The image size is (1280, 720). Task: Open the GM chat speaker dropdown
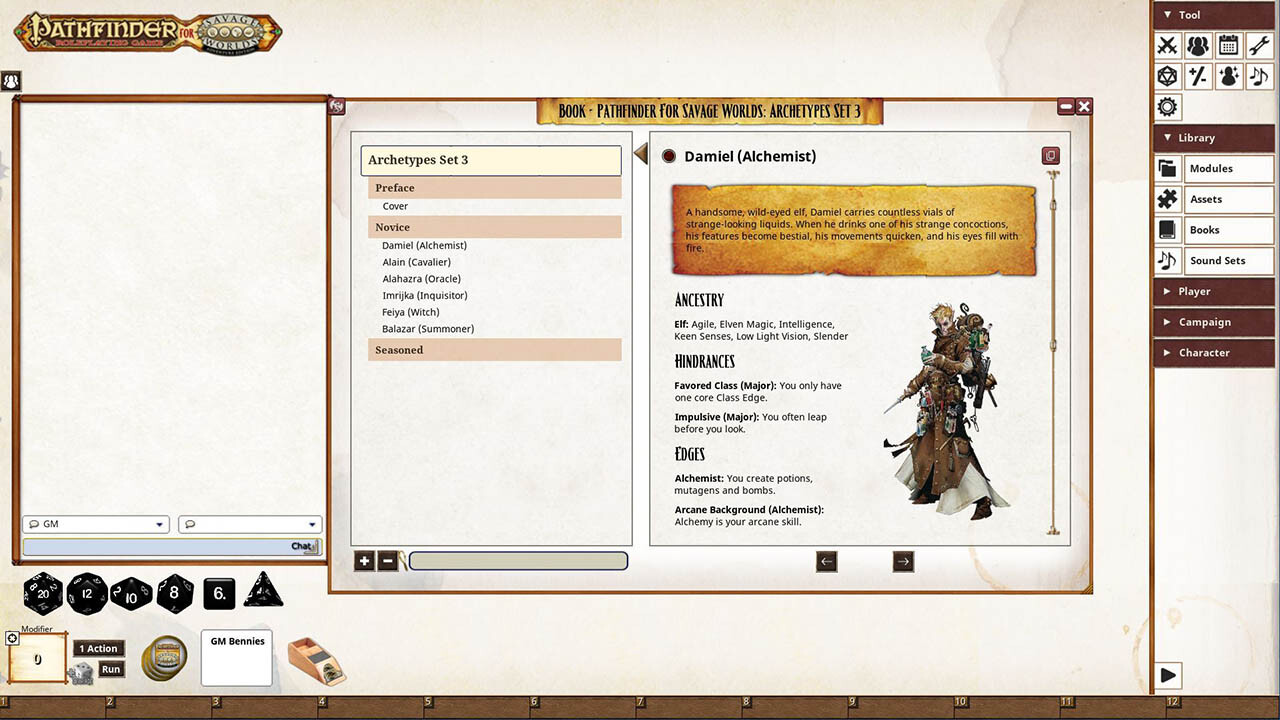(95, 523)
